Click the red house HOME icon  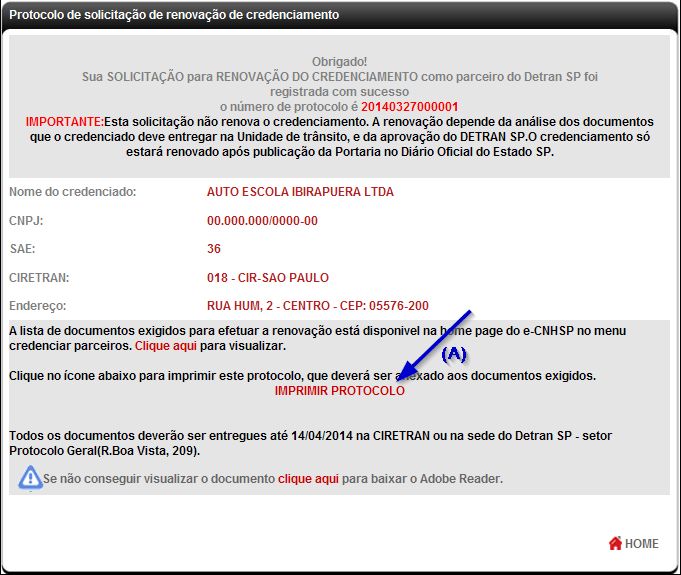(615, 543)
